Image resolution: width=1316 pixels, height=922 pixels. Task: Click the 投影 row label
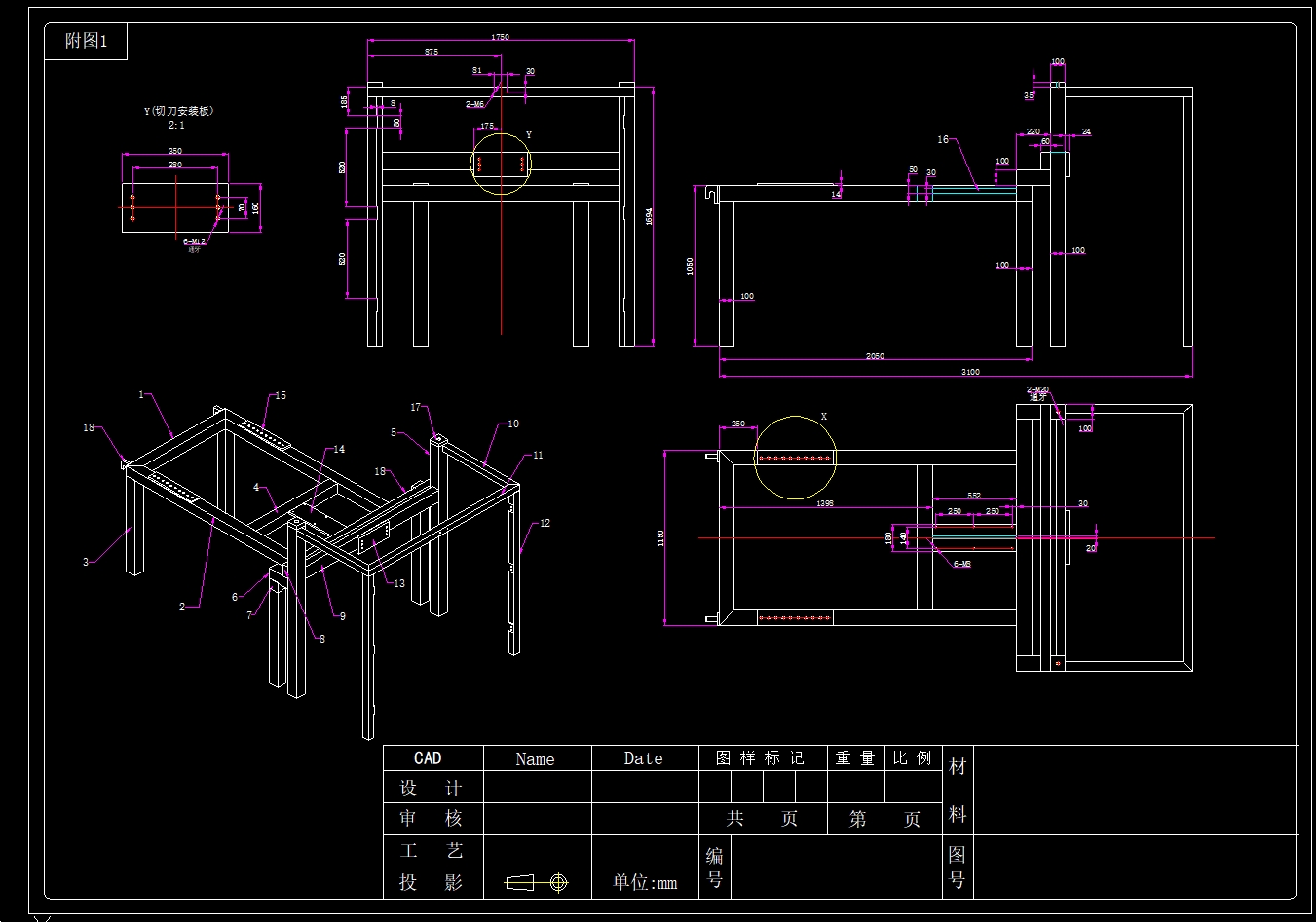[x=432, y=882]
